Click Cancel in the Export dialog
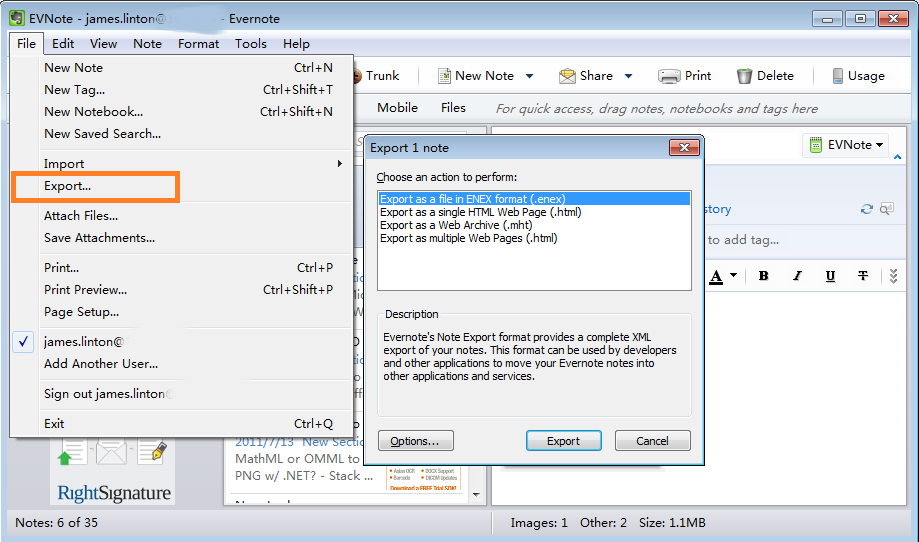Viewport: 919px width, 542px height. (x=652, y=441)
